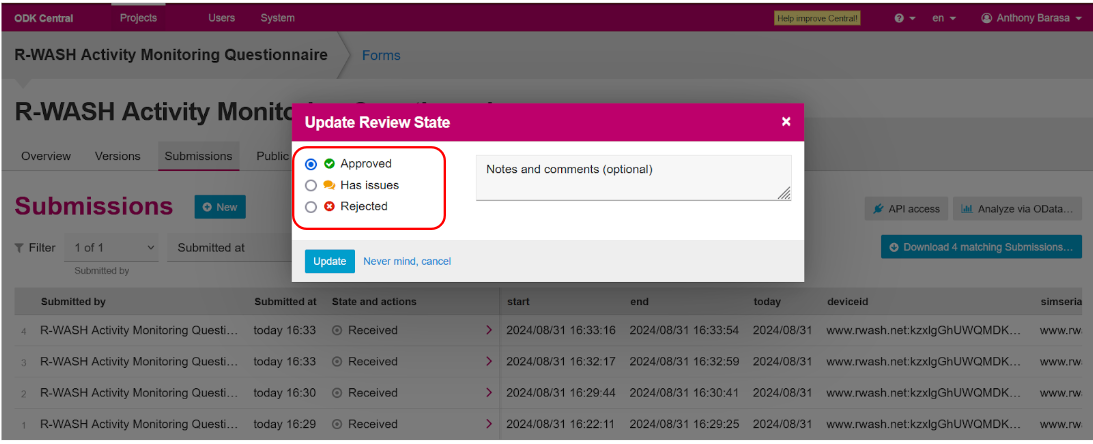Open the Submitted by filter dropdown
This screenshot has height=444, width=1093.
pyautogui.click(x=115, y=248)
